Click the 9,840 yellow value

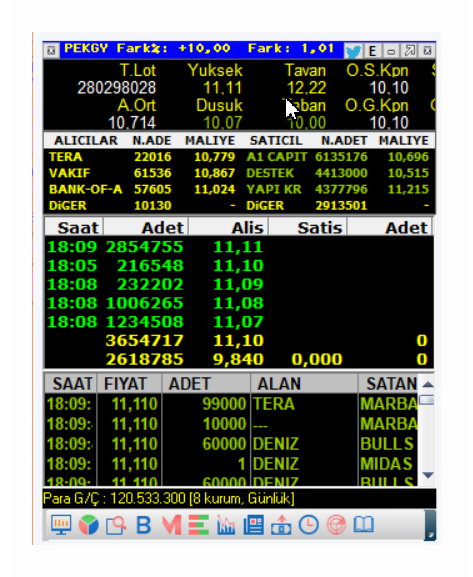(x=239, y=360)
